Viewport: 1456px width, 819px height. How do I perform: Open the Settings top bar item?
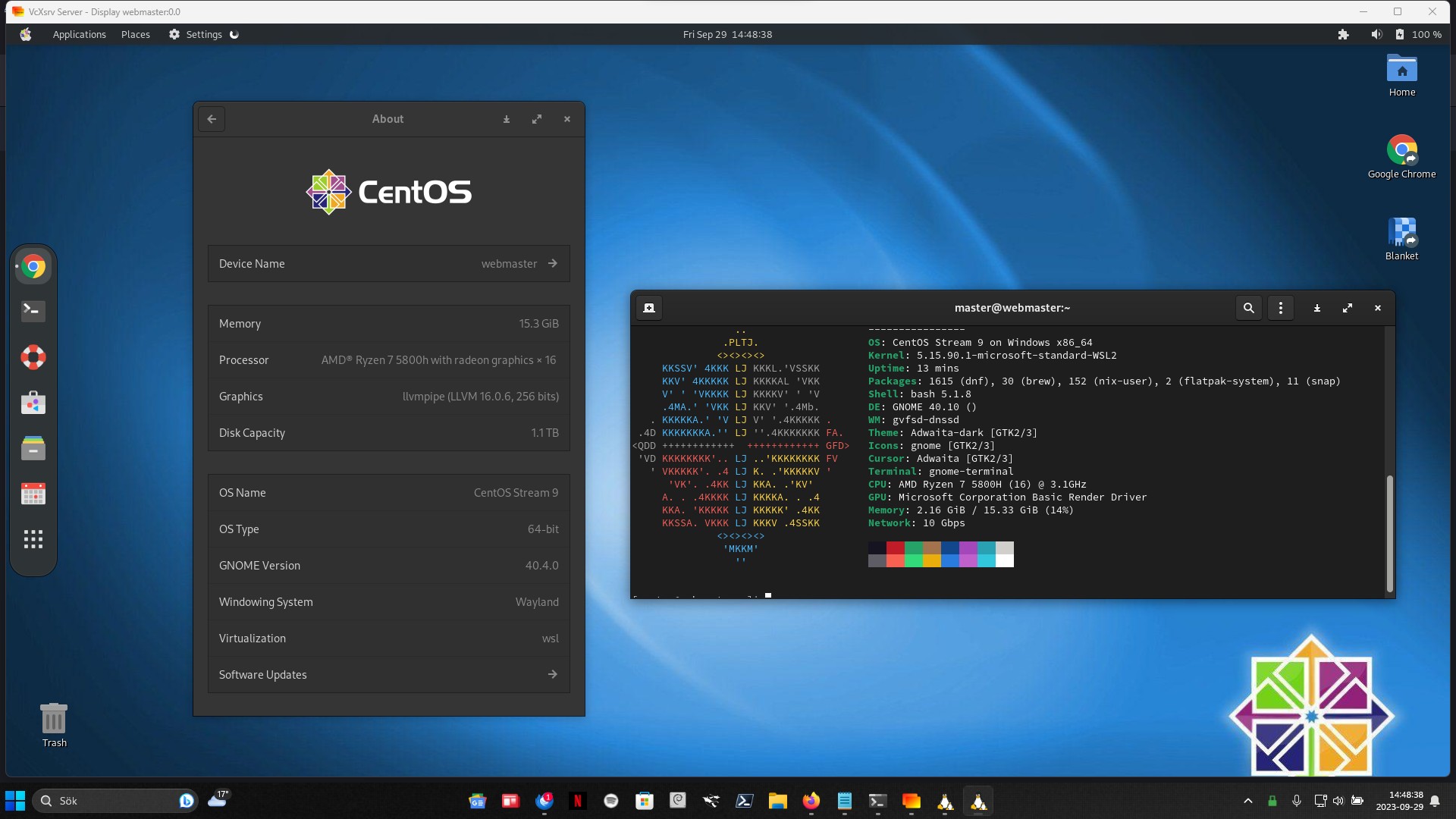[196, 34]
